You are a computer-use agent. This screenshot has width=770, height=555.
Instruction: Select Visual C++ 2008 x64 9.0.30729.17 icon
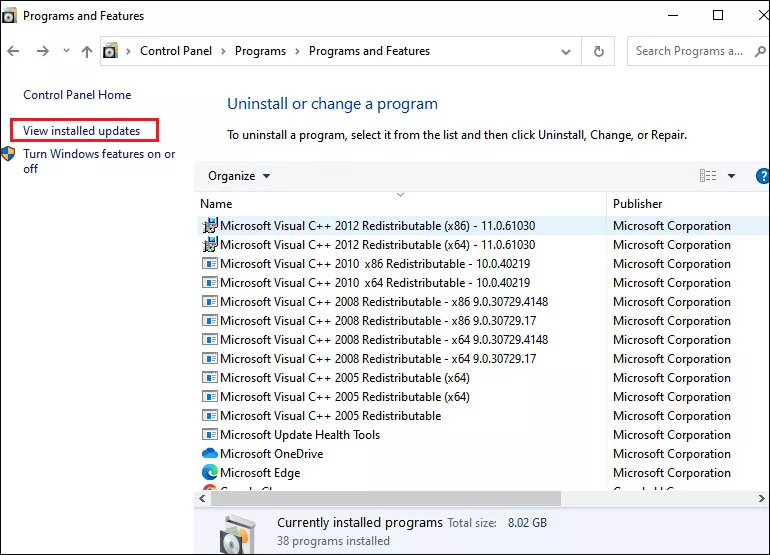[x=210, y=359]
